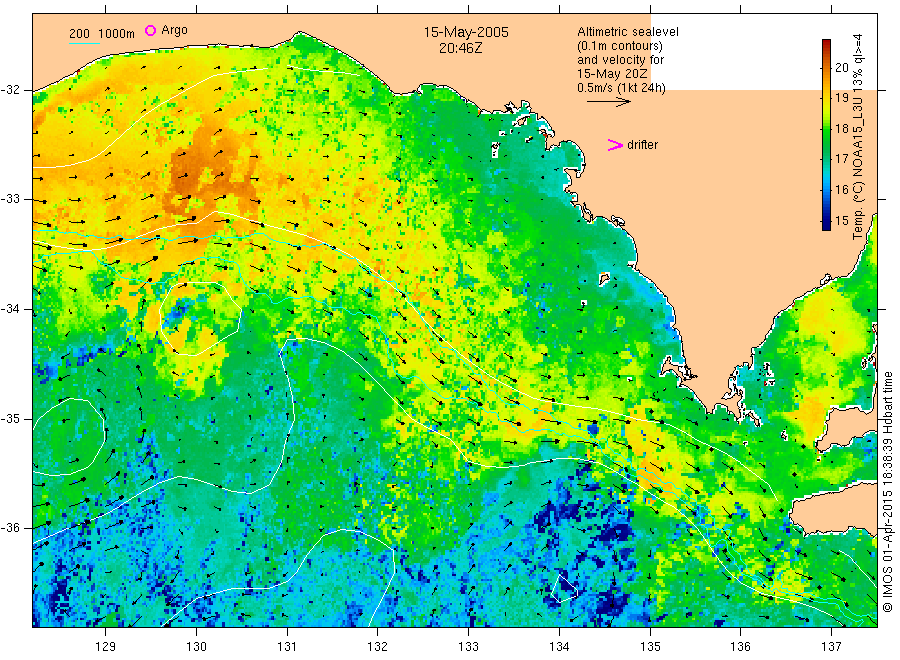This screenshot has width=900, height=660.
Task: Click the longitude axis label 133
Action: coord(468,647)
